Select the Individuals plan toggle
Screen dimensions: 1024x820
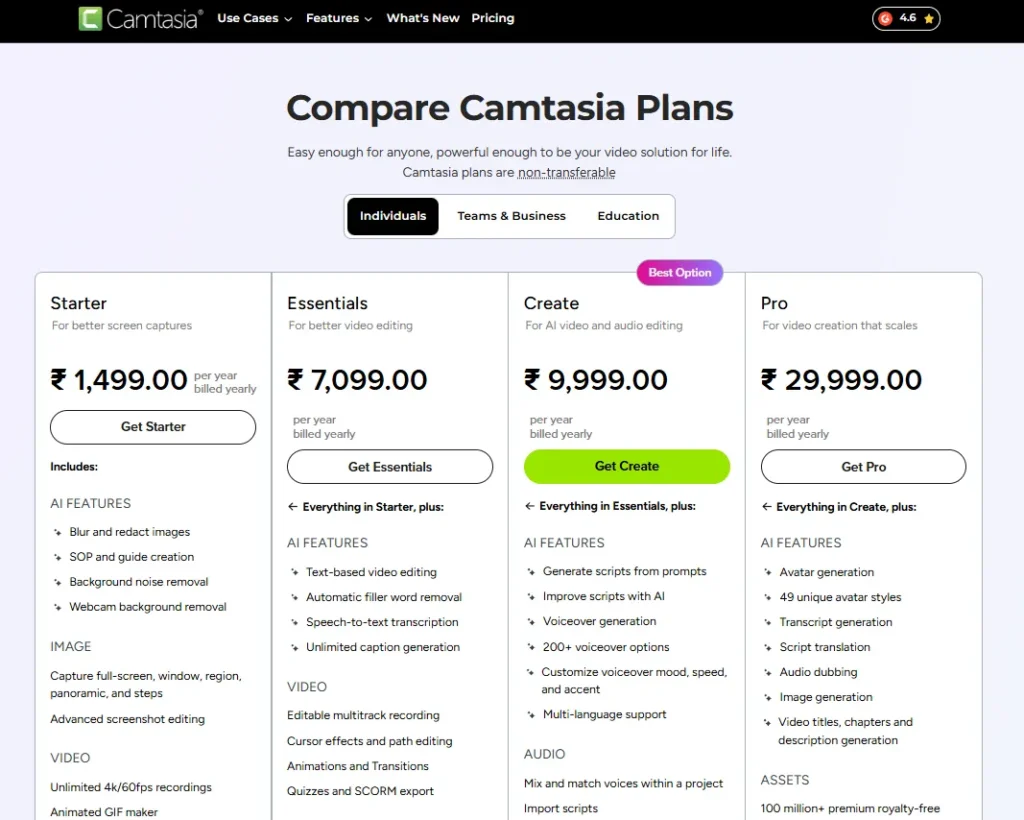point(393,216)
